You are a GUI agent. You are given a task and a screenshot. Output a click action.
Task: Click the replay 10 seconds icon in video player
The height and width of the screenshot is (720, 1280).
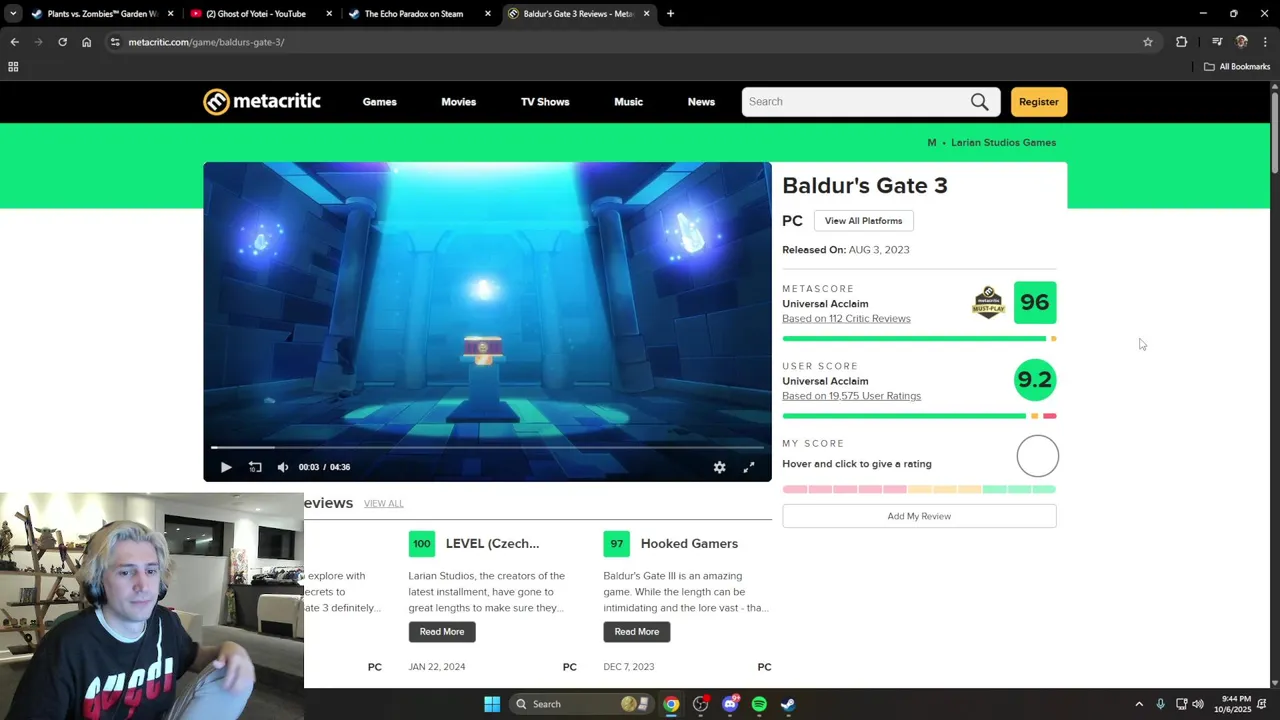(x=255, y=467)
